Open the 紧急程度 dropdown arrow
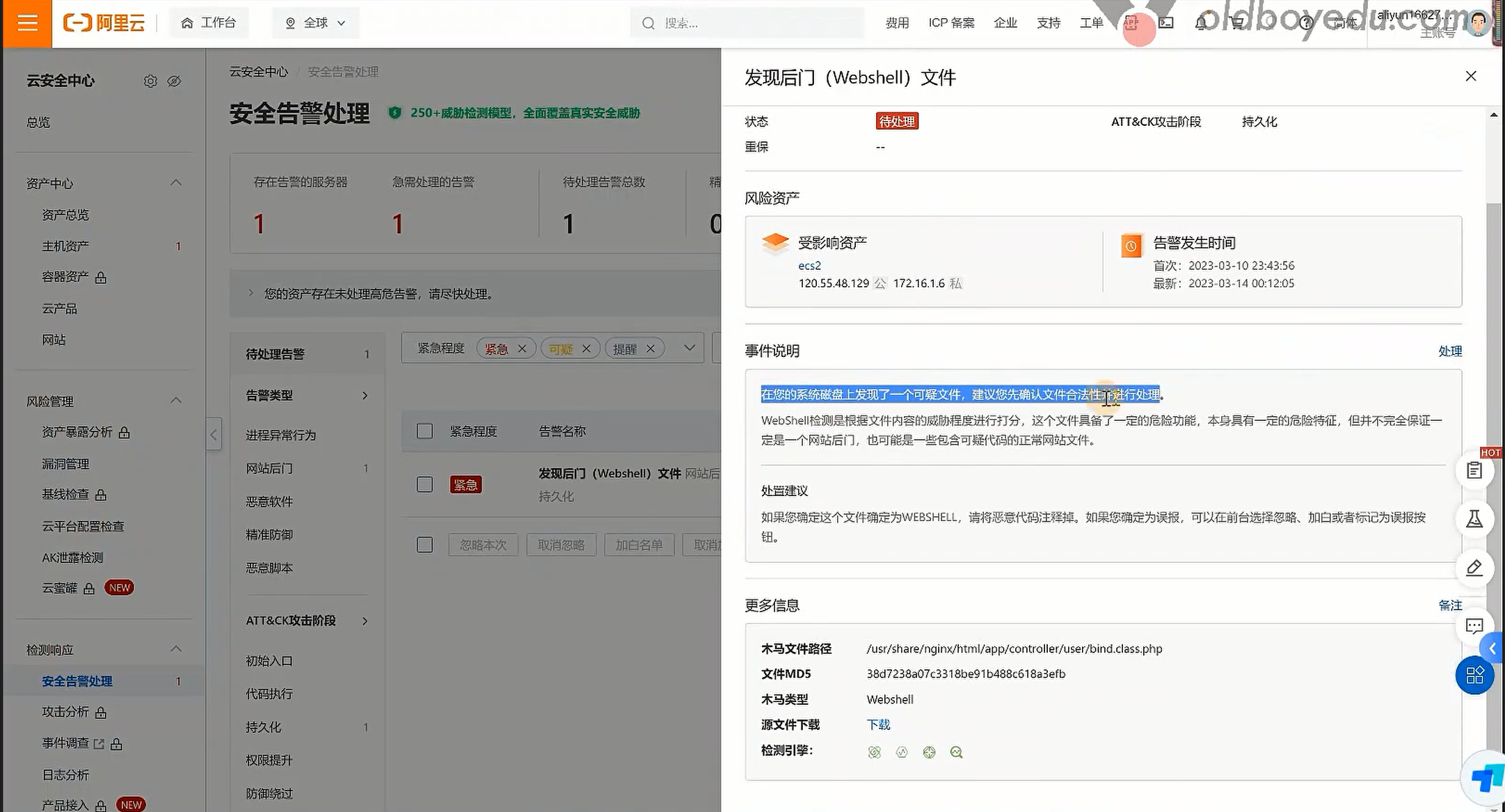The image size is (1505, 812). pos(690,348)
